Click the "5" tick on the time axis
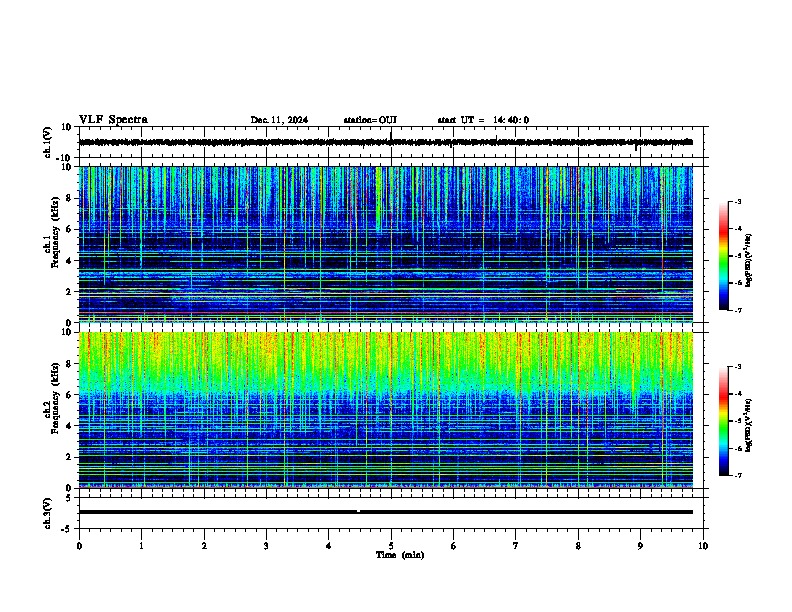 point(391,546)
